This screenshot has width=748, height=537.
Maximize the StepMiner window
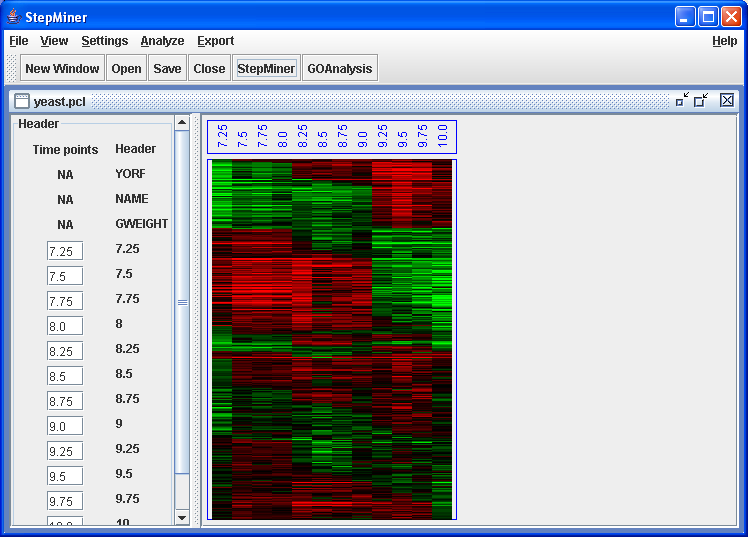708,17
